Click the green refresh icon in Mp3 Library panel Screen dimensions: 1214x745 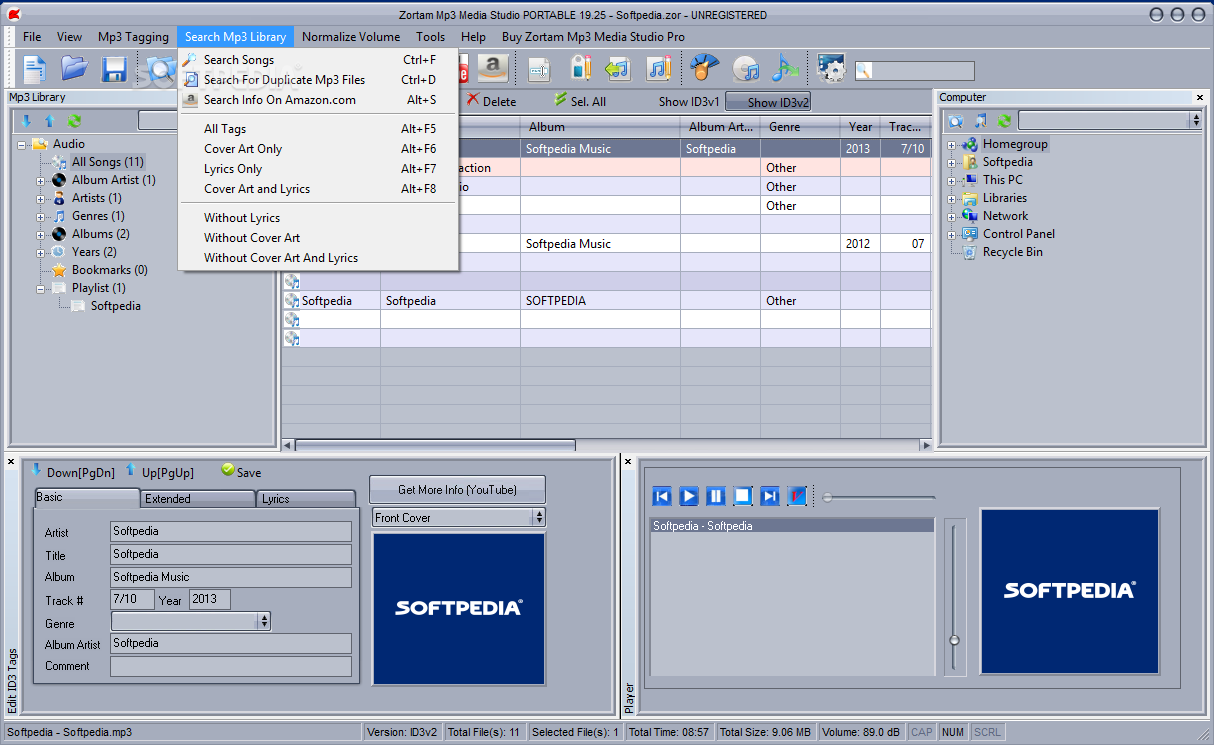click(74, 121)
